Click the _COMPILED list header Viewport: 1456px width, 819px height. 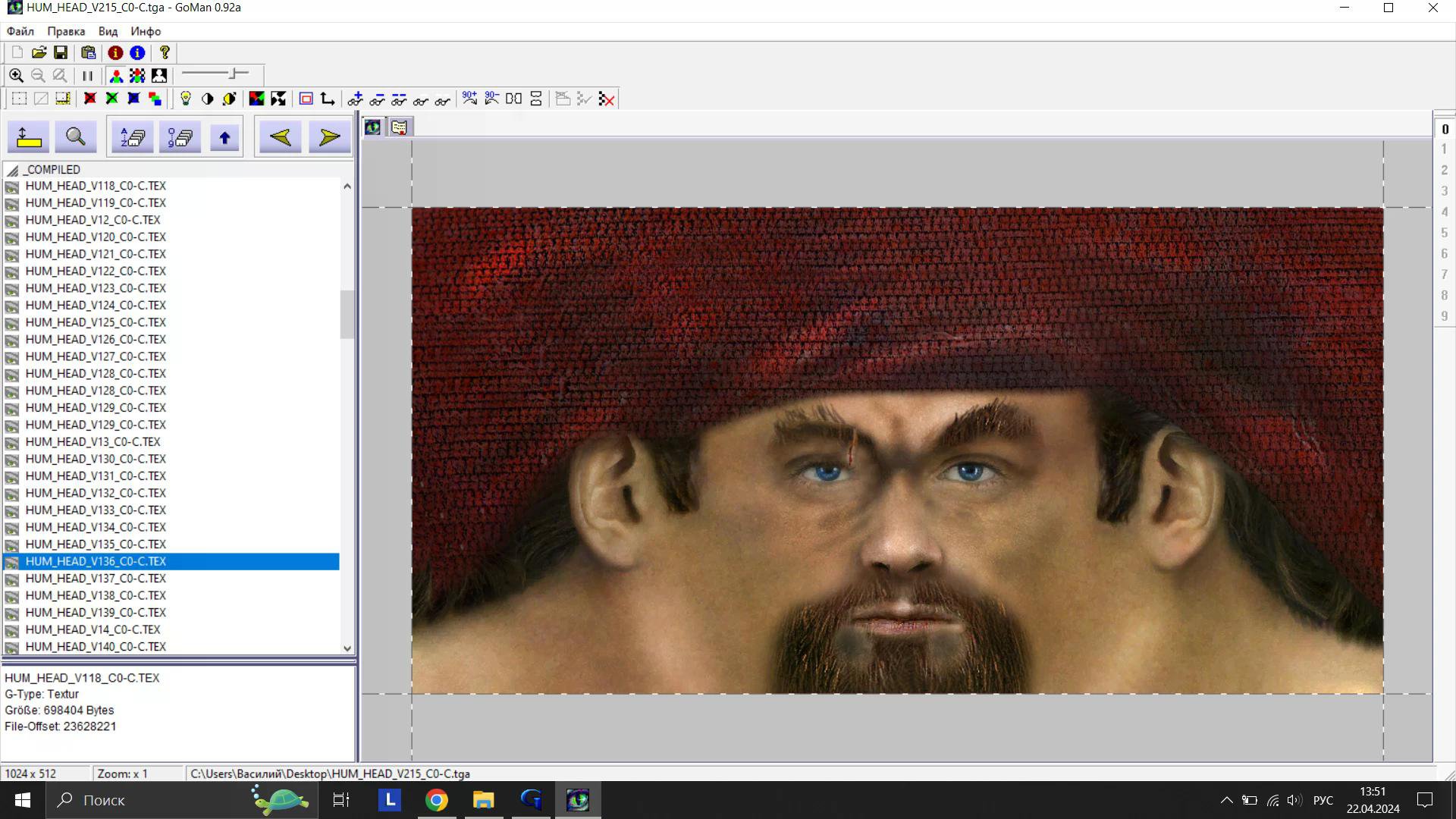pos(53,170)
